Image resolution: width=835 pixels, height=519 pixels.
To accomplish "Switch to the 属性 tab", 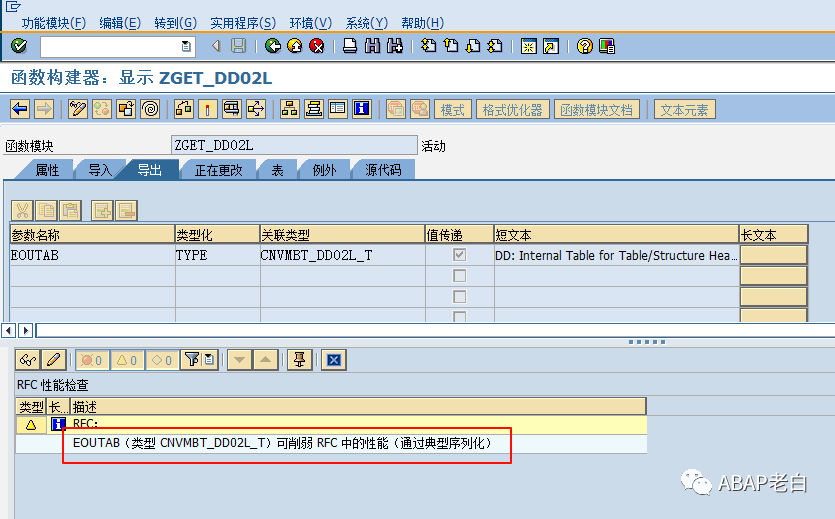I will click(47, 170).
